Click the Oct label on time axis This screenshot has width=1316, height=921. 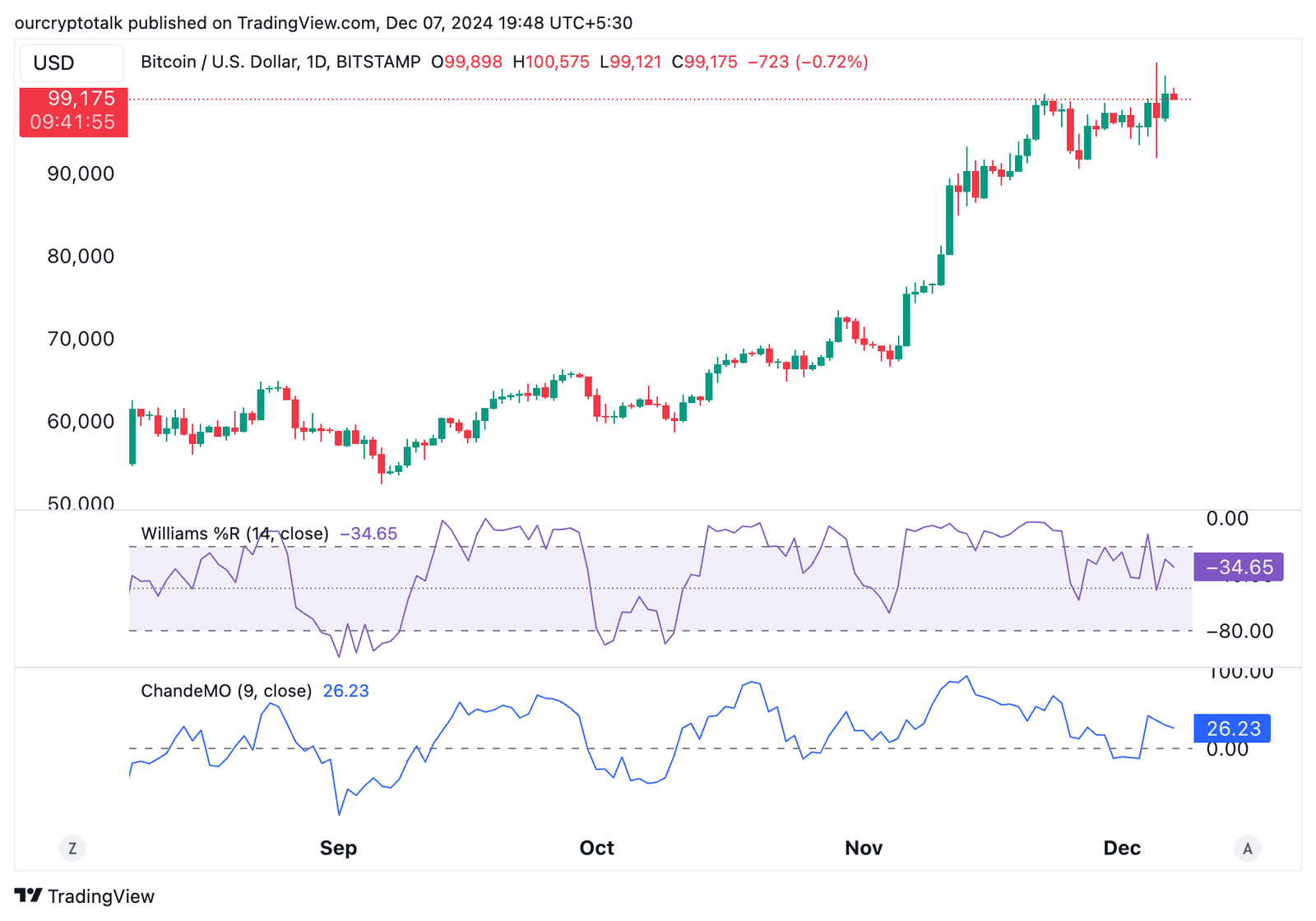596,849
